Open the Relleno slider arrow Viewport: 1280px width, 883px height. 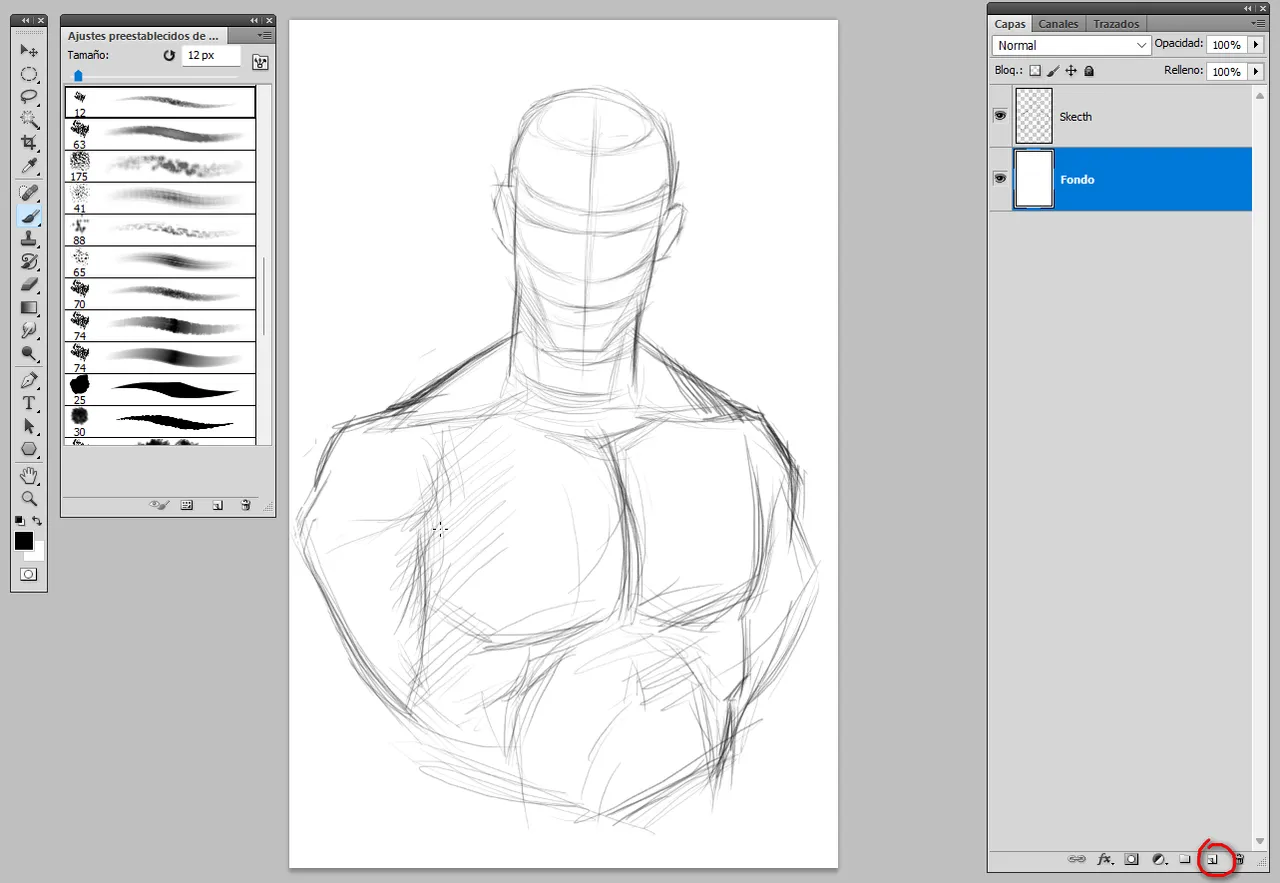tap(1256, 72)
